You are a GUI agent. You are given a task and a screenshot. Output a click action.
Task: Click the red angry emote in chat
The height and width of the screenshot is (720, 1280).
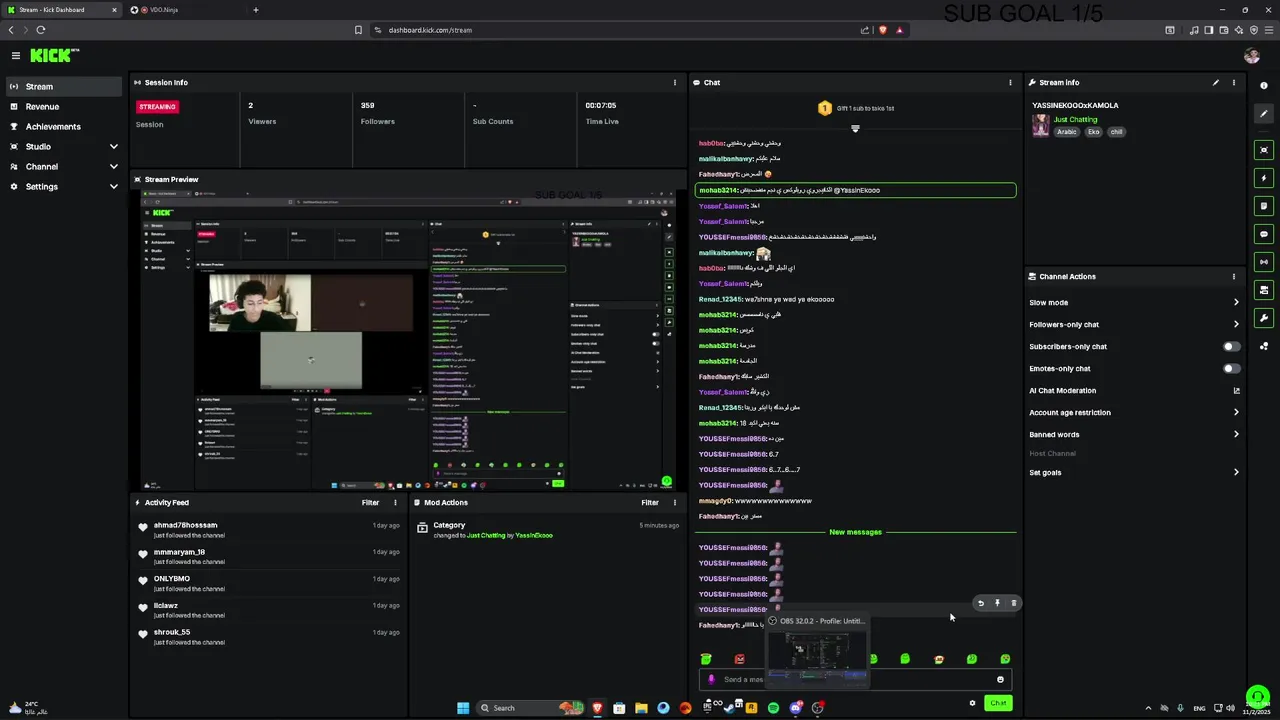739,659
